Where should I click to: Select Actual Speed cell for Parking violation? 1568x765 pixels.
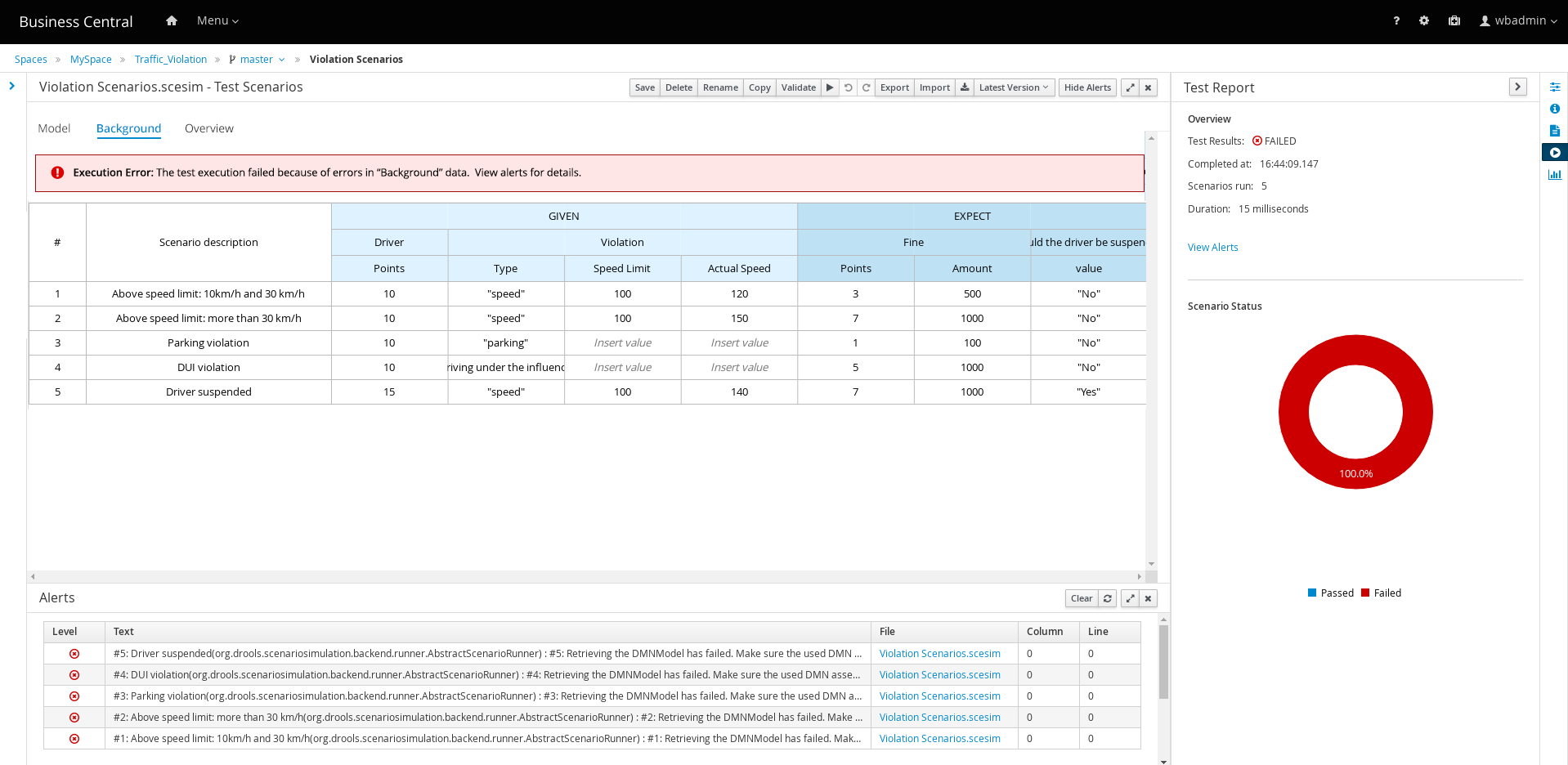[739, 343]
